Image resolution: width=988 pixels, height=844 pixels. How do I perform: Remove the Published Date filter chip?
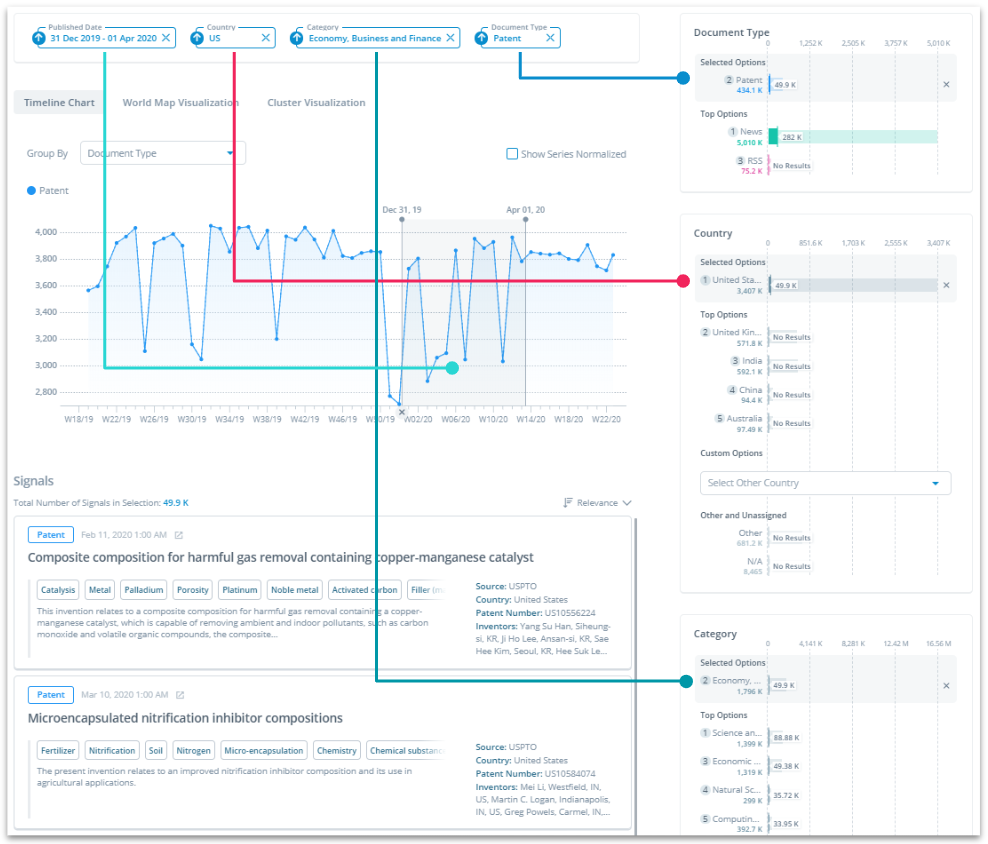tap(166, 38)
